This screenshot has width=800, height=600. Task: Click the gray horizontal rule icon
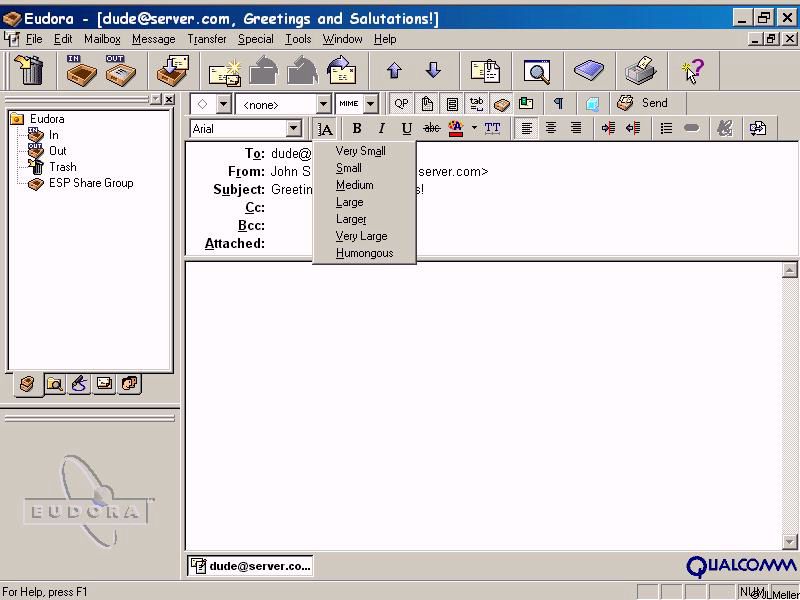[691, 128]
